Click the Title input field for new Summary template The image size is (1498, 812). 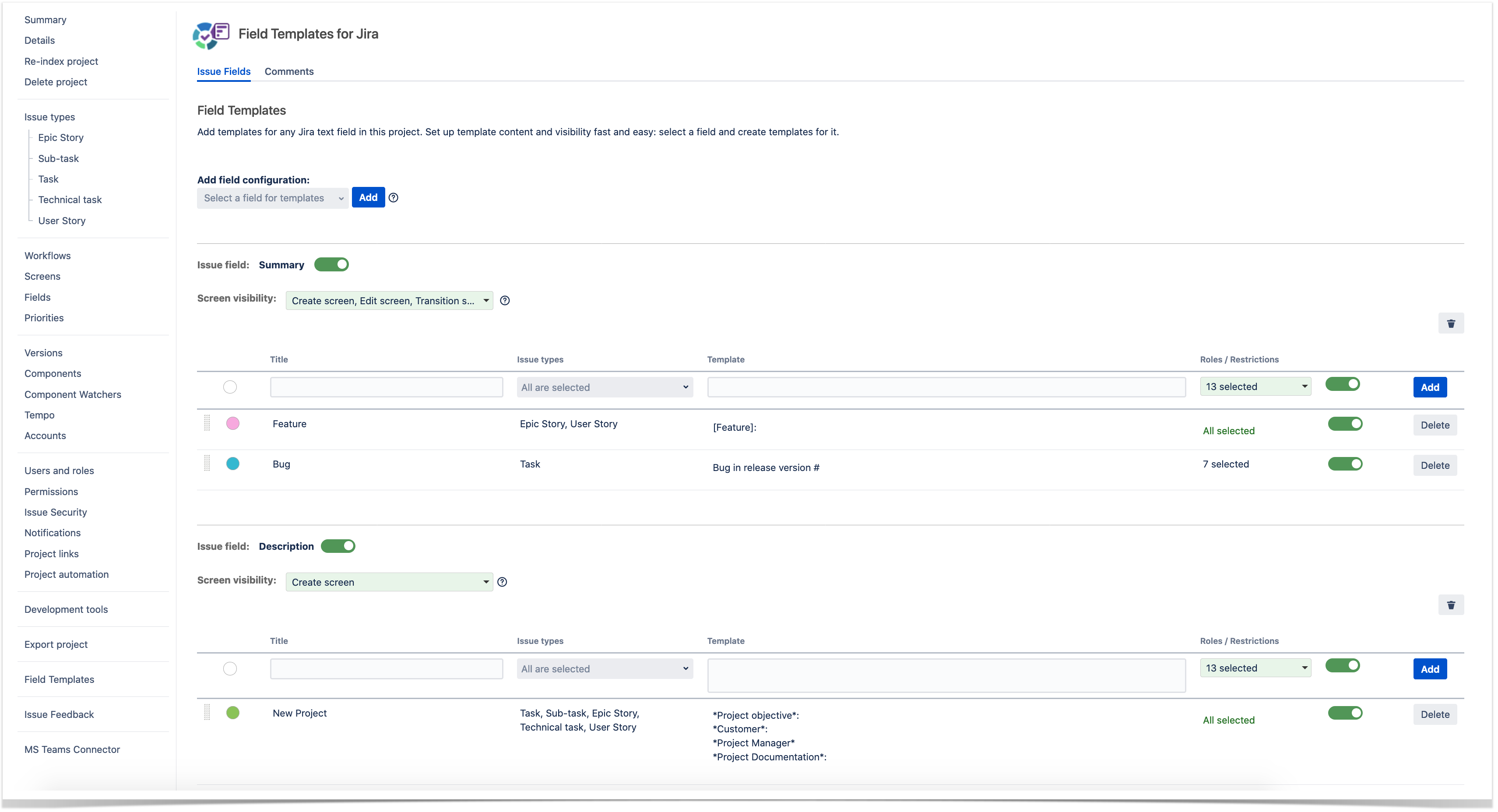click(386, 387)
